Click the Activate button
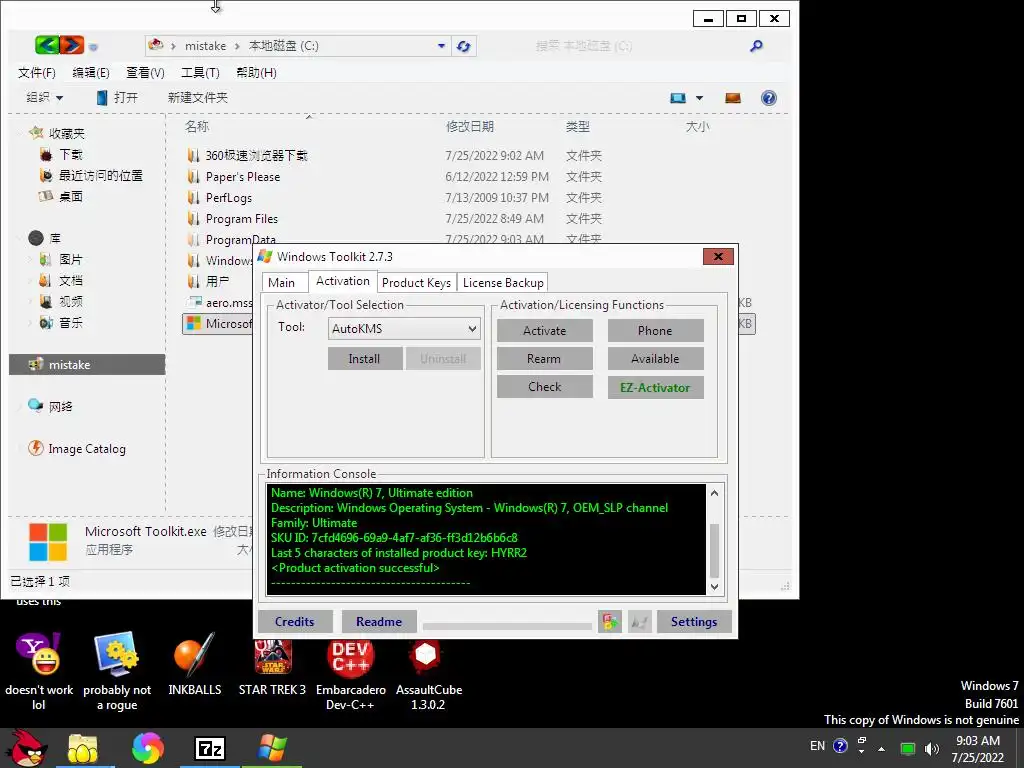The width and height of the screenshot is (1024, 768). click(545, 330)
